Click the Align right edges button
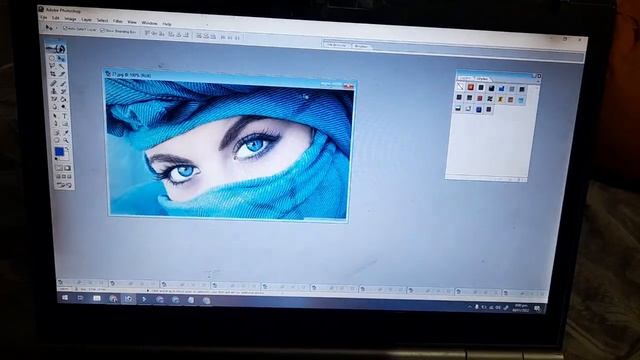This screenshot has width=640, height=360. pyautogui.click(x=186, y=36)
